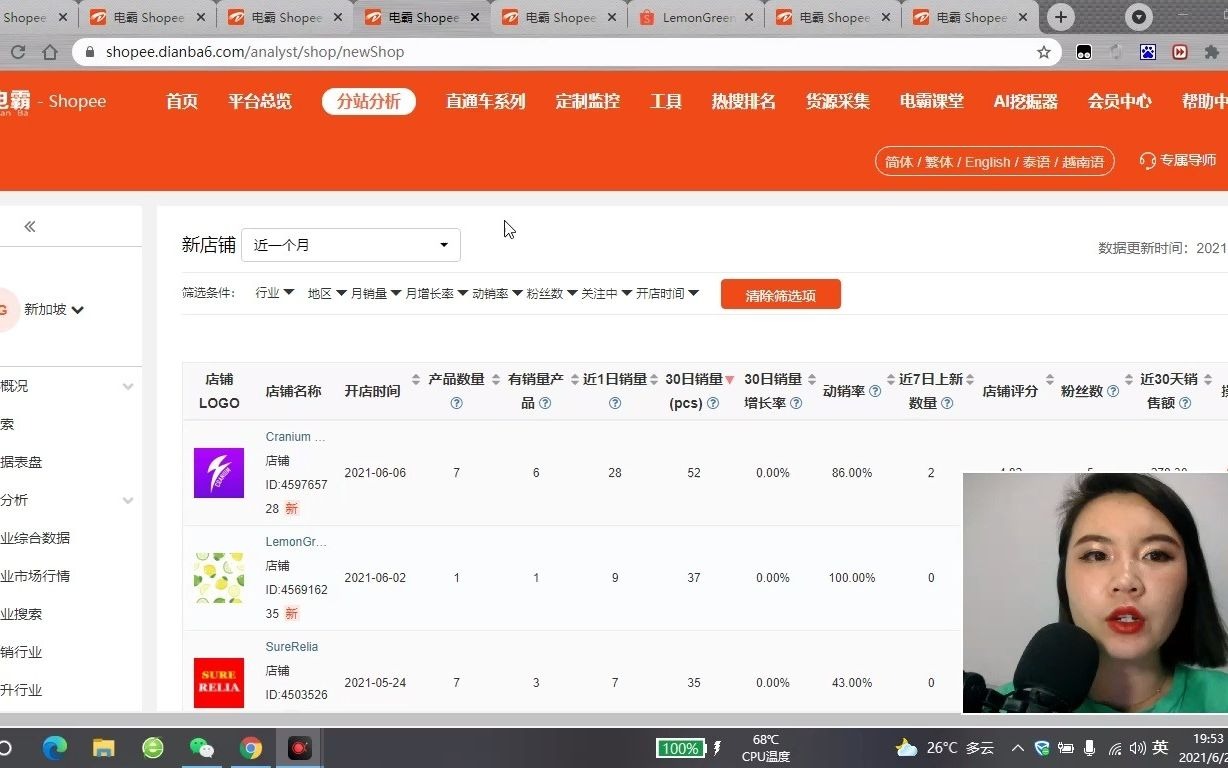Click the Cranium store logo thumbnail
Image resolution: width=1228 pixels, height=768 pixels.
pos(218,472)
